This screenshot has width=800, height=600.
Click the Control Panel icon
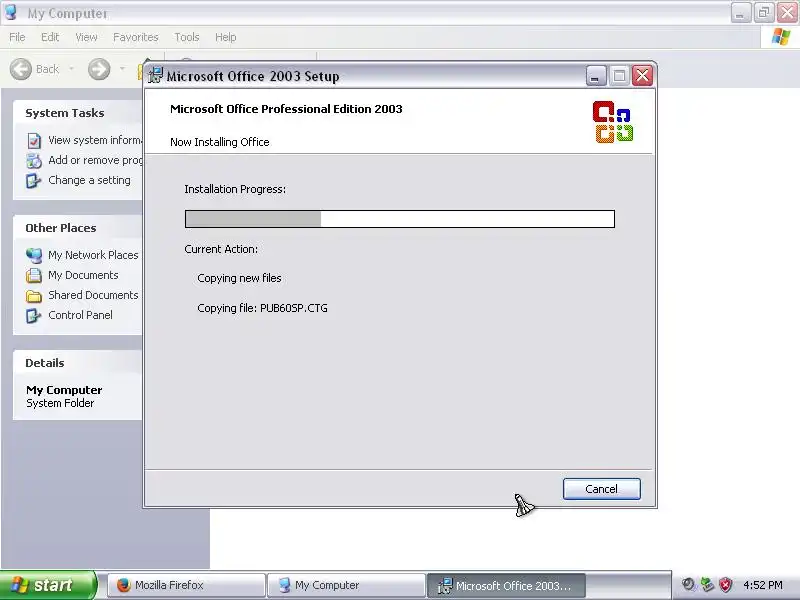click(x=34, y=315)
